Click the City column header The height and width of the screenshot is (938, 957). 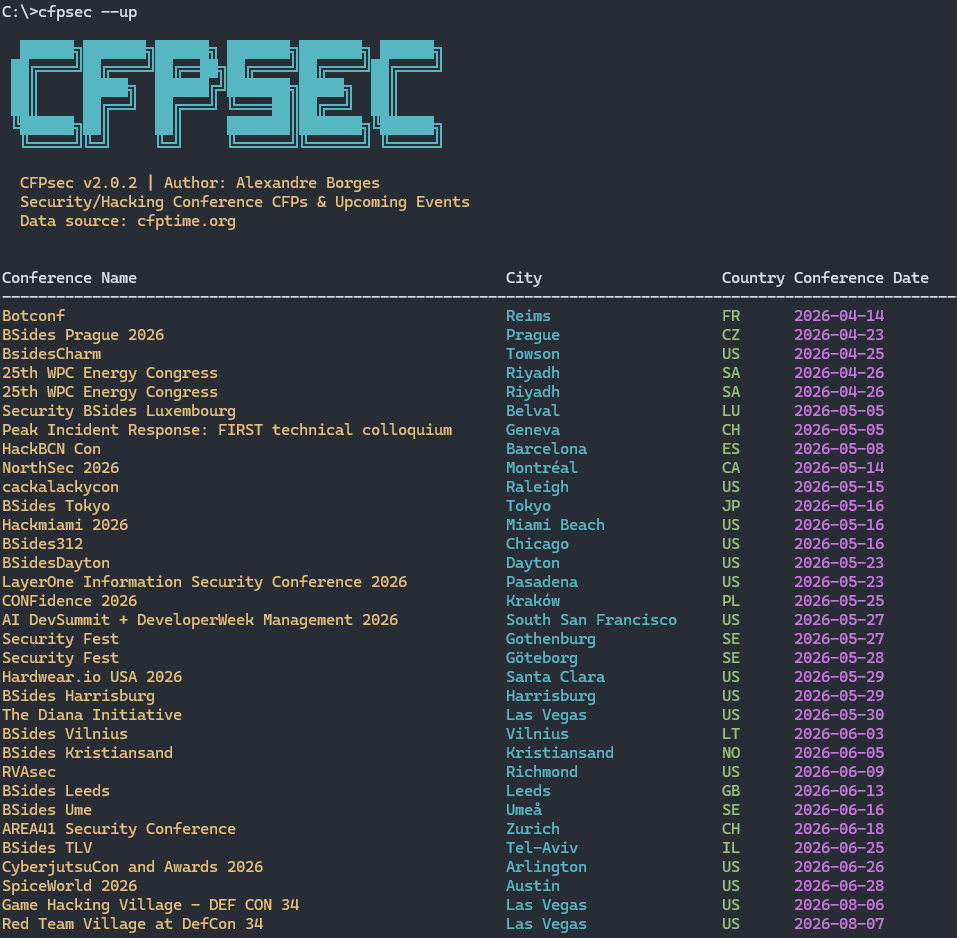tap(523, 278)
